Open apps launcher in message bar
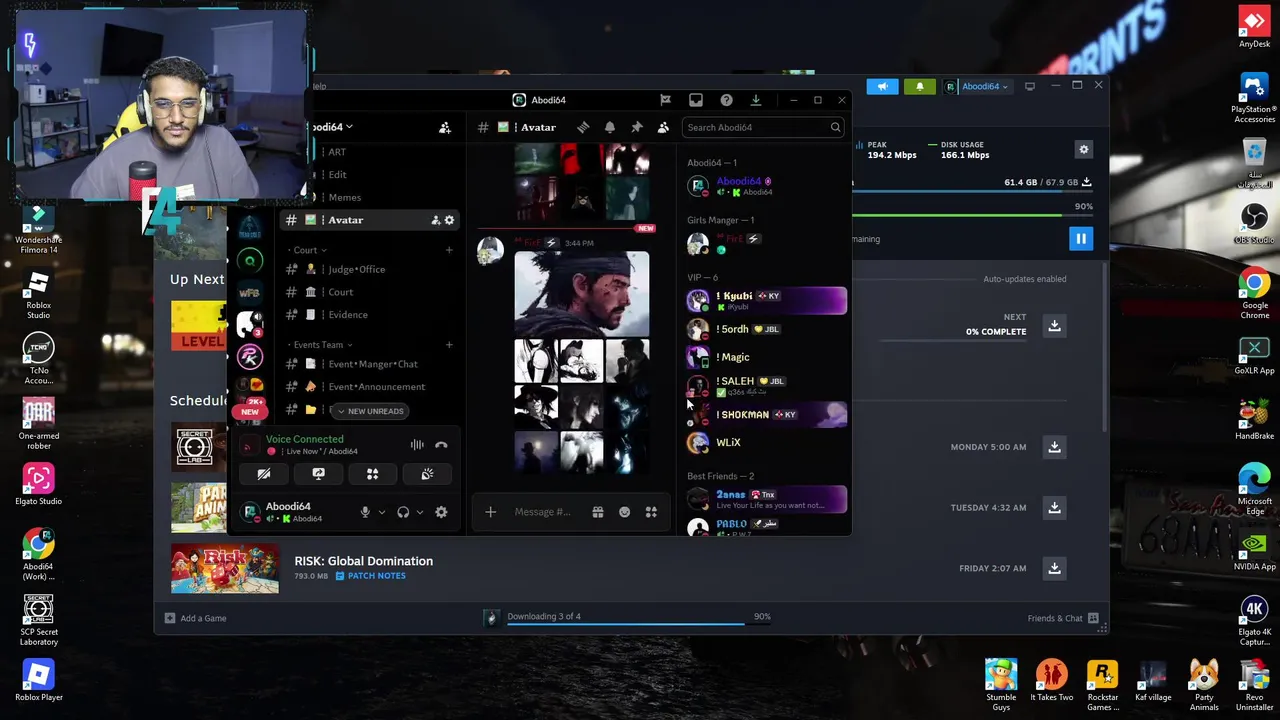Viewport: 1280px width, 720px height. (651, 512)
